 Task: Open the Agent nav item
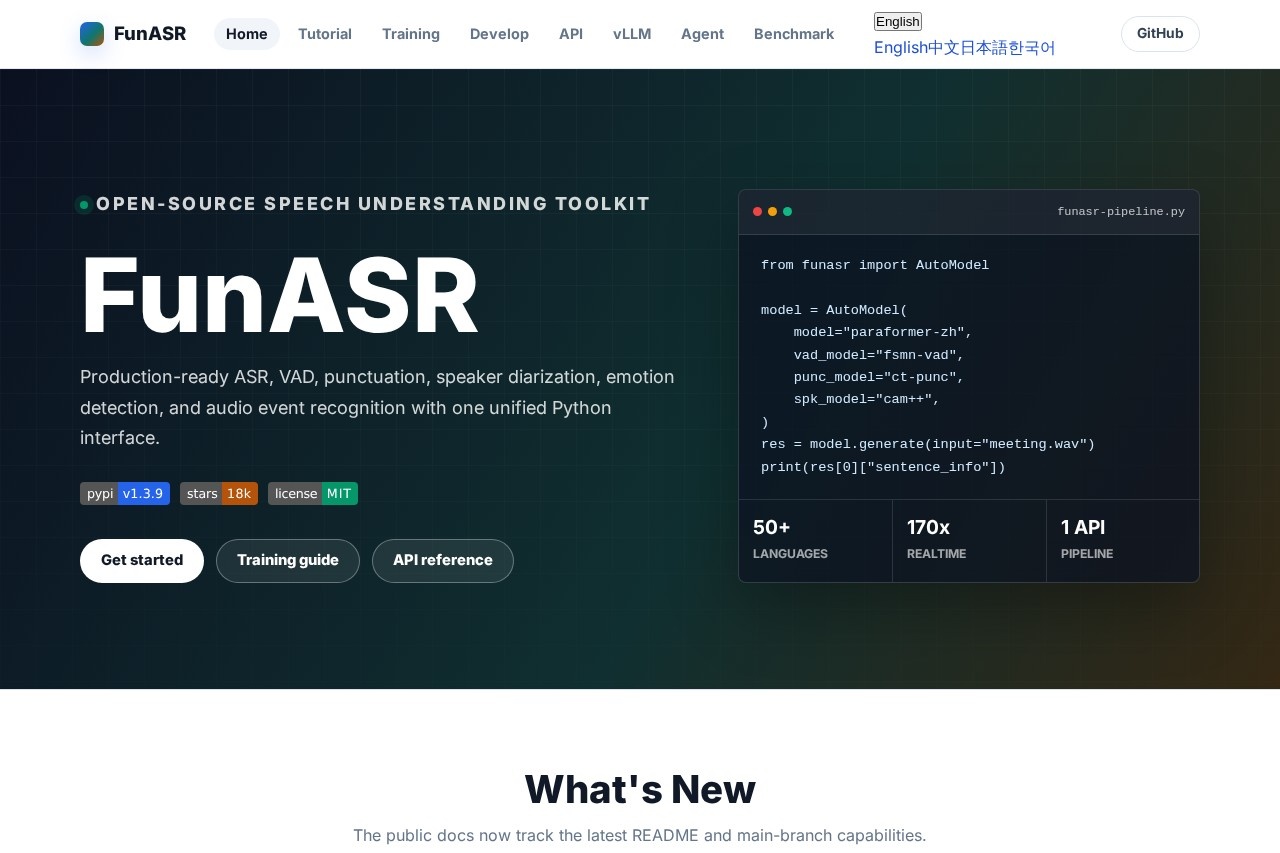coord(702,34)
